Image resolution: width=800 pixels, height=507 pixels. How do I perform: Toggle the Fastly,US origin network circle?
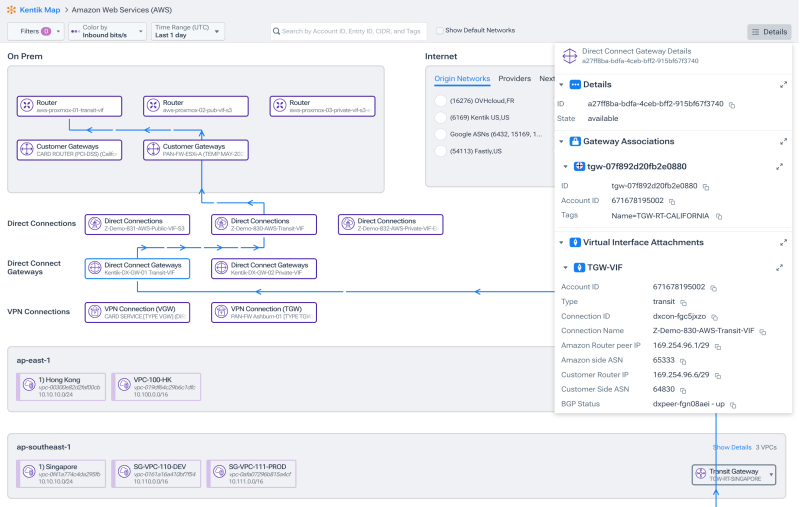440,151
